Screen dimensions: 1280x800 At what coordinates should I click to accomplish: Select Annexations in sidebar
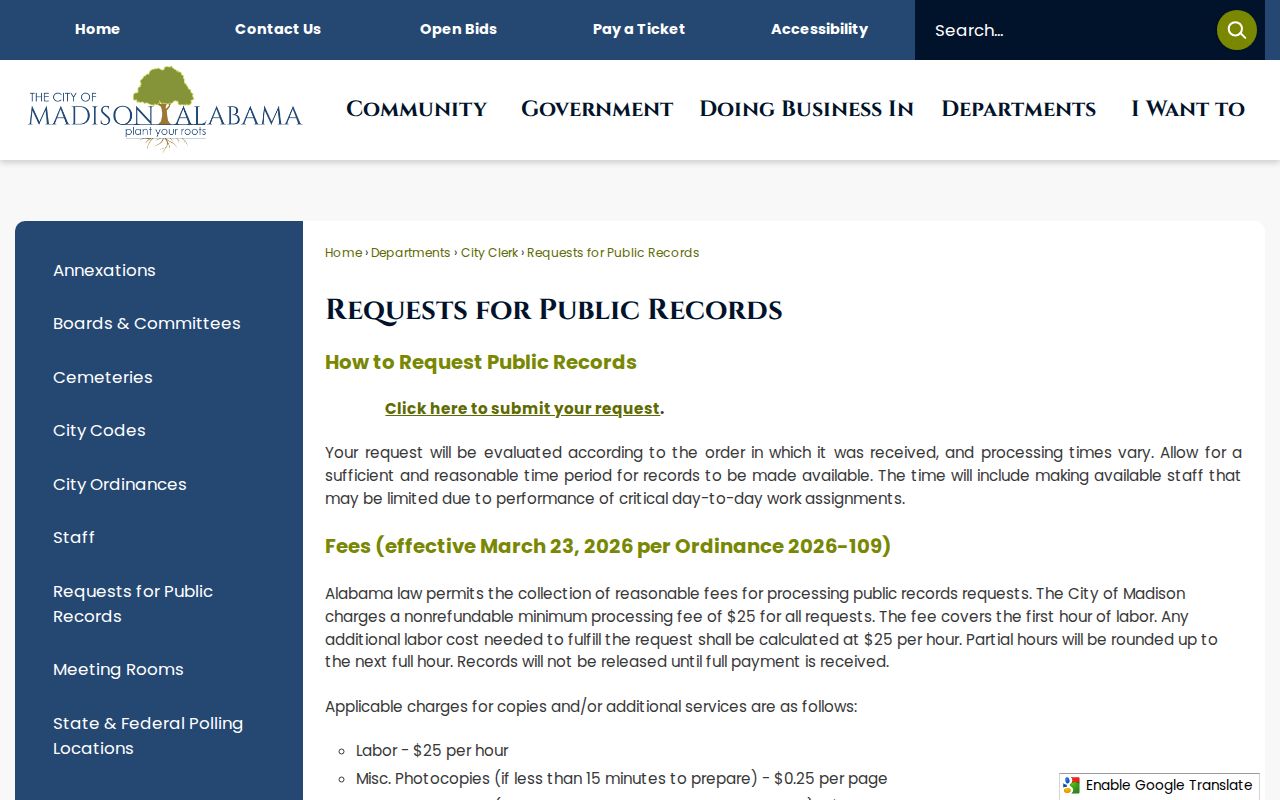(104, 270)
